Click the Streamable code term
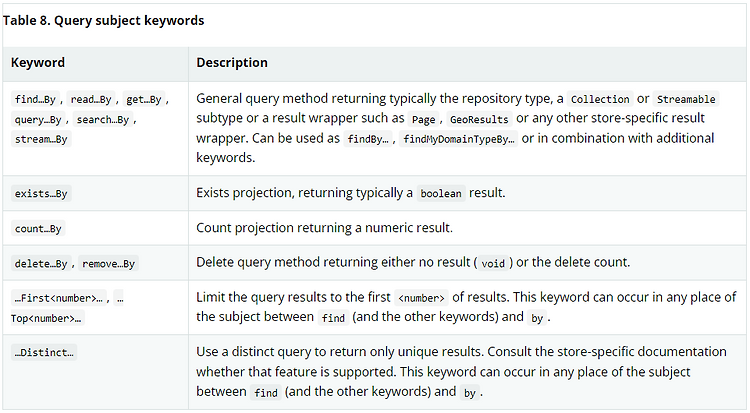 pyautogui.click(x=686, y=99)
